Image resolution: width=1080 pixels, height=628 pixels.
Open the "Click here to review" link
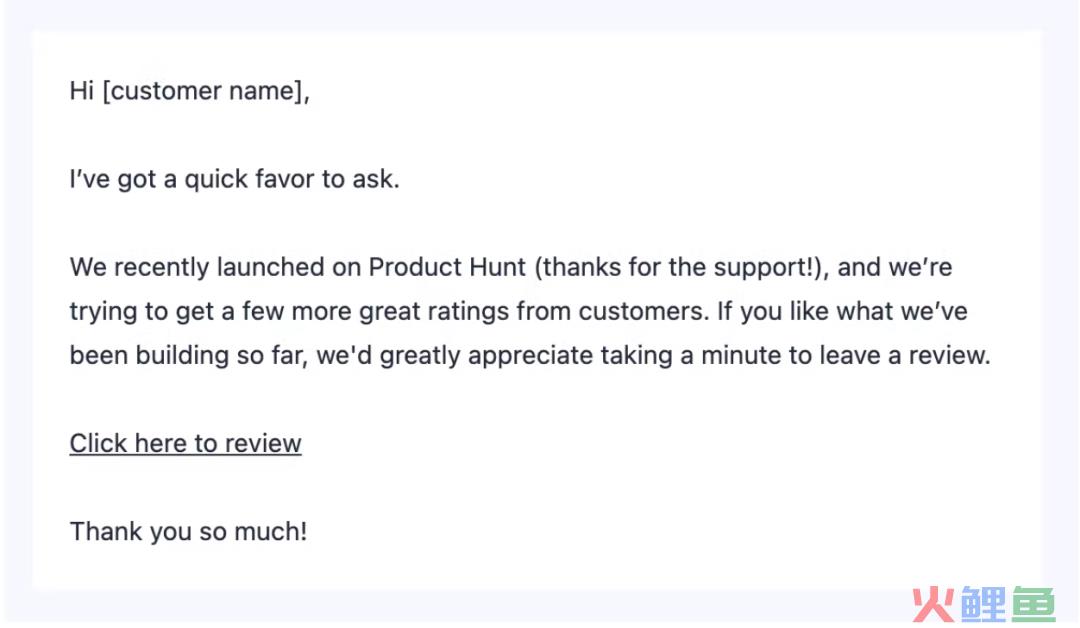[x=185, y=443]
